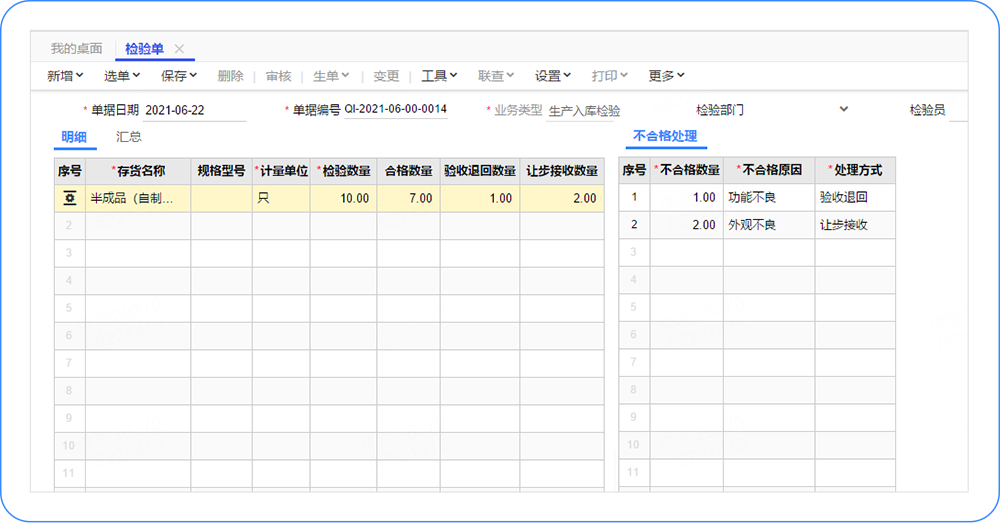The width and height of the screenshot is (1000, 523).
Task: Click the 合格数量 column header
Action: [409, 171]
